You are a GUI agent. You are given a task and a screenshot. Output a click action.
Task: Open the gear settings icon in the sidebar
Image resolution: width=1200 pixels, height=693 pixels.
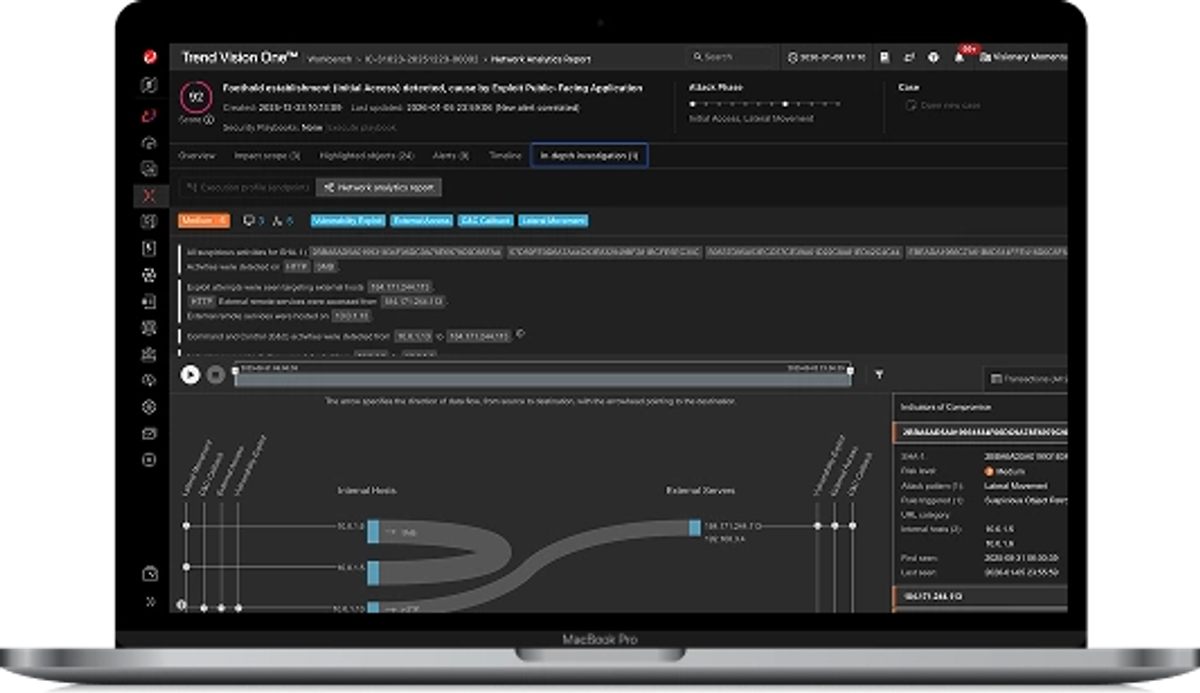pos(149,407)
